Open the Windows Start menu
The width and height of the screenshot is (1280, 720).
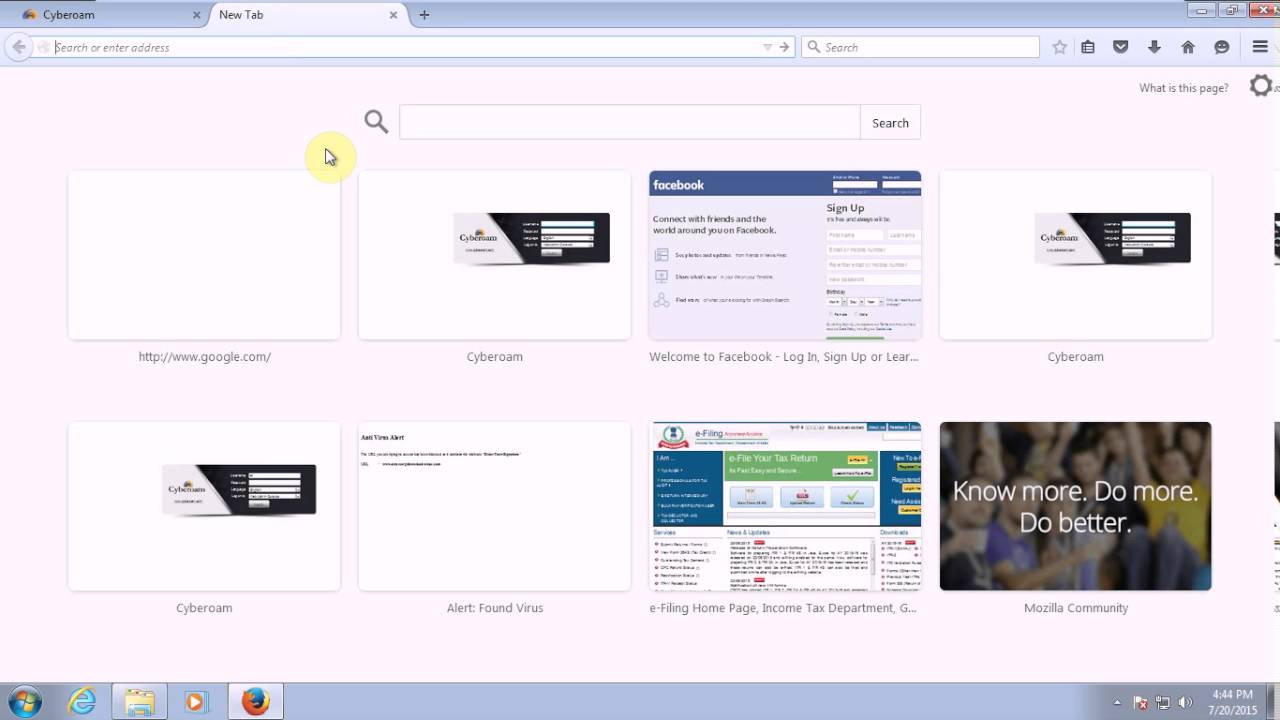coord(25,702)
